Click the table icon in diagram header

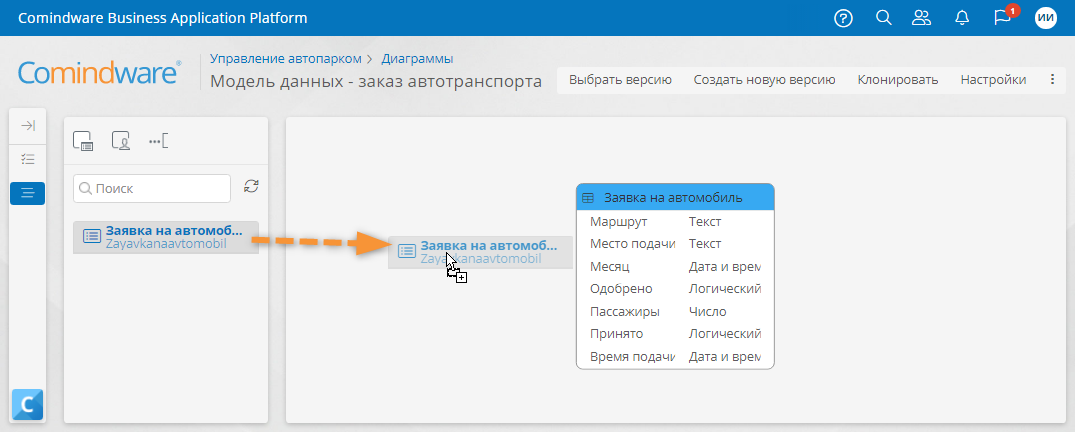(x=588, y=198)
